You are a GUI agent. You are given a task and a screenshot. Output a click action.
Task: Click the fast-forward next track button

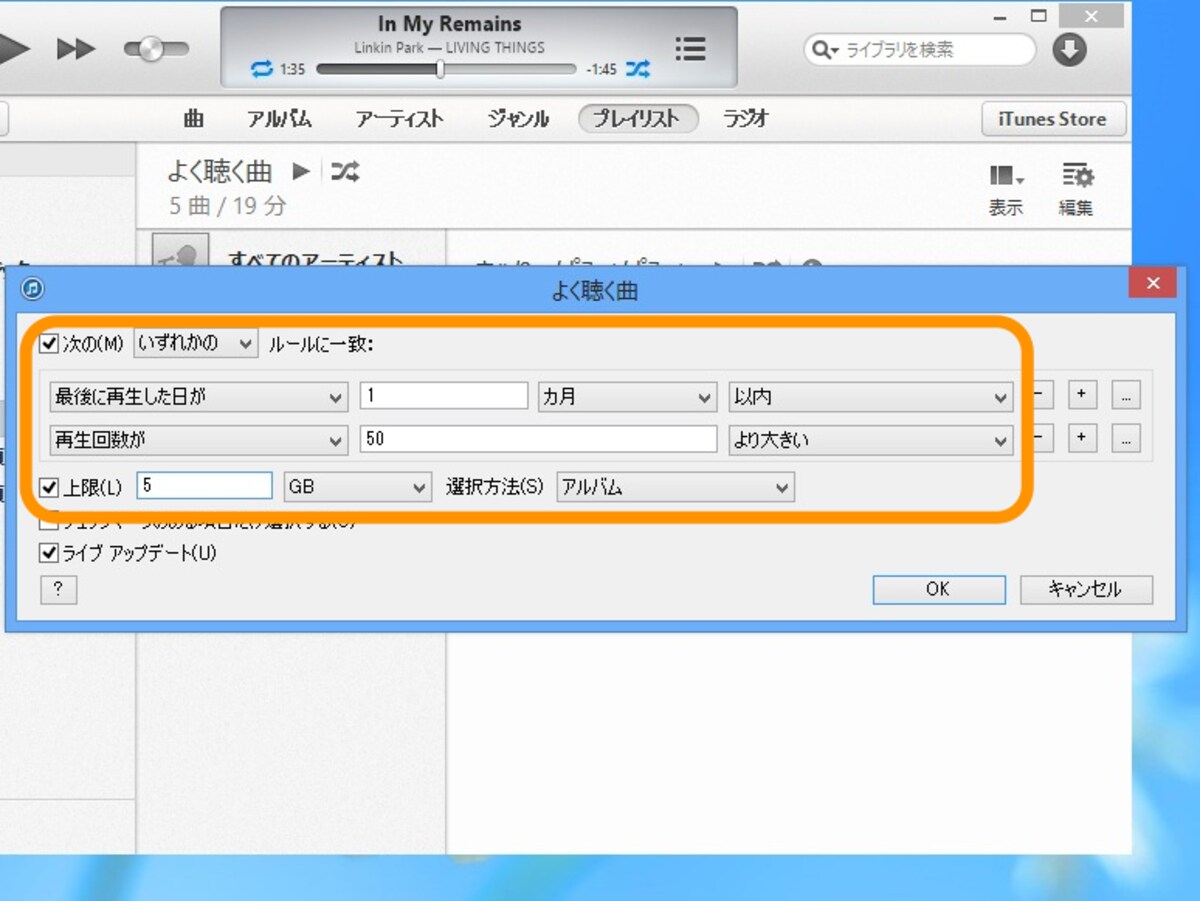(x=76, y=49)
